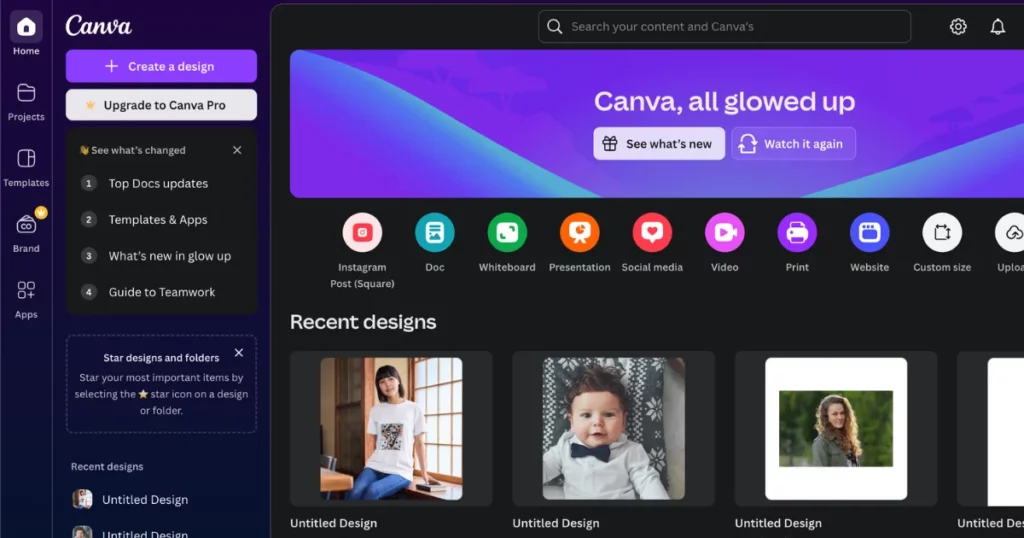
Task: Click See what's changed header text
Action: pyautogui.click(x=138, y=150)
